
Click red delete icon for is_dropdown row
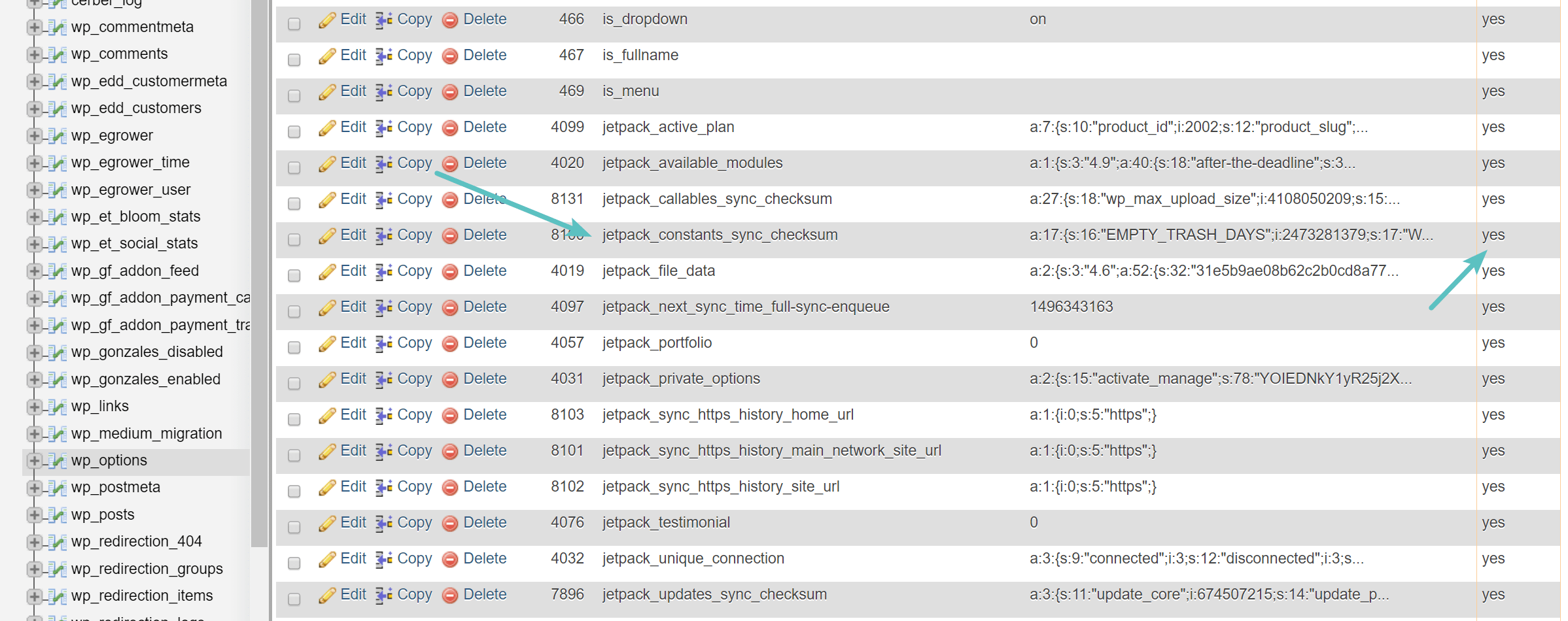pyautogui.click(x=449, y=20)
